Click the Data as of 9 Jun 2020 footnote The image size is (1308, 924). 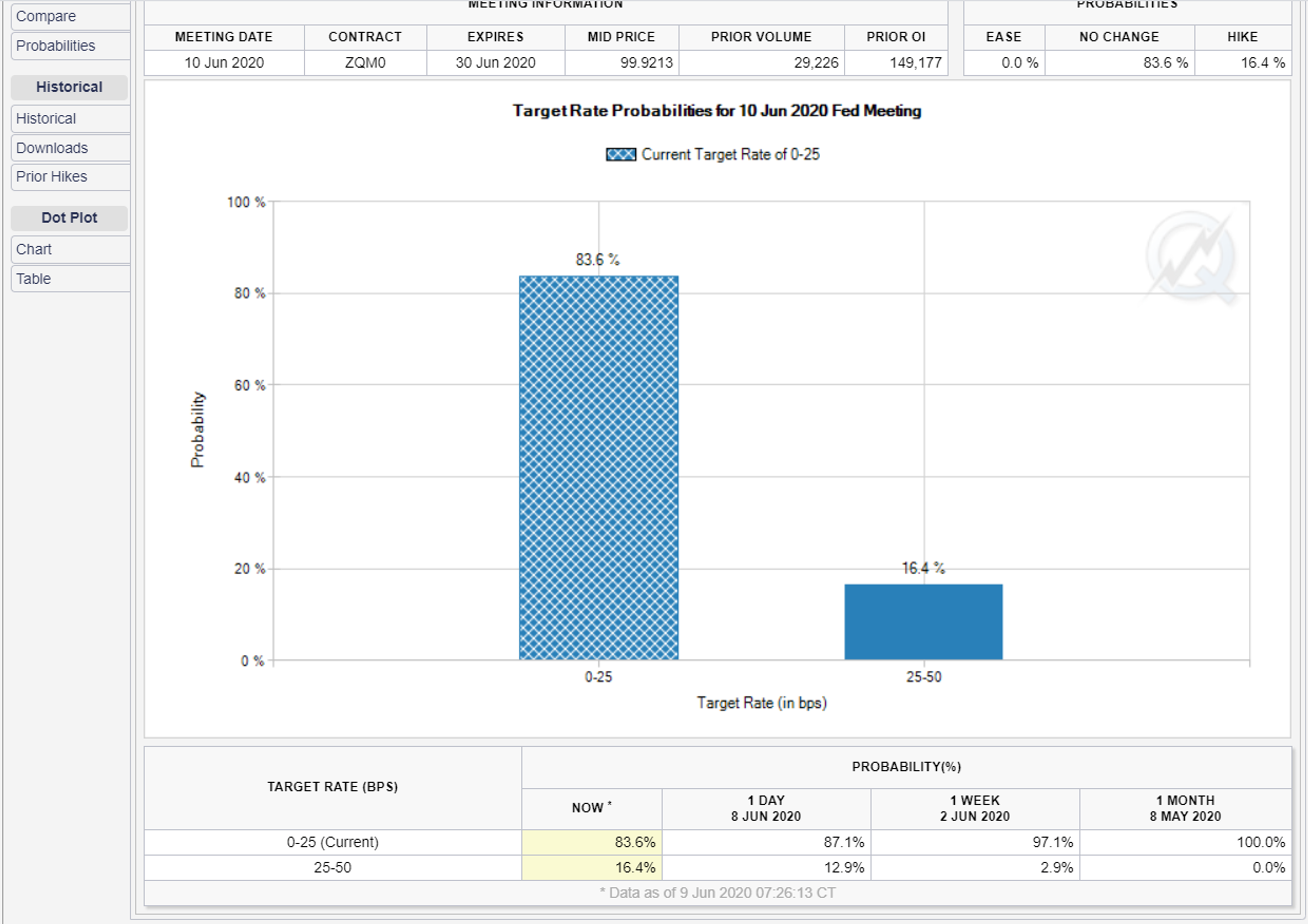tap(717, 893)
